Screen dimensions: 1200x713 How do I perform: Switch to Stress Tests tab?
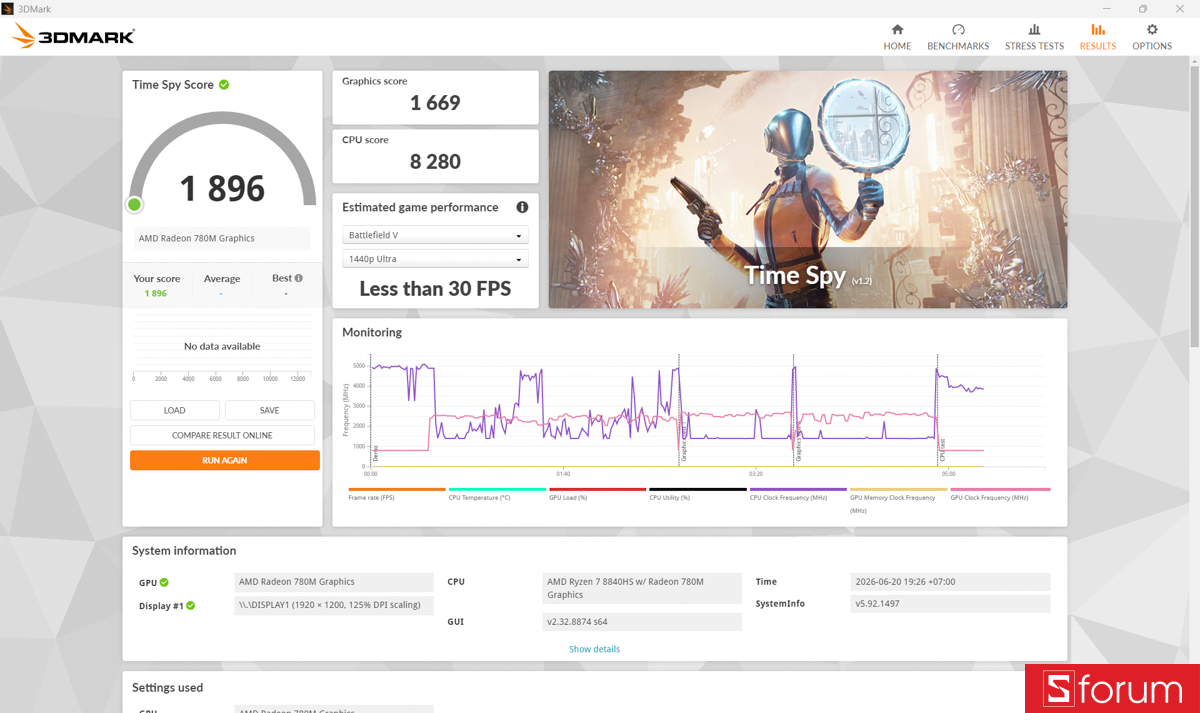tap(1034, 37)
